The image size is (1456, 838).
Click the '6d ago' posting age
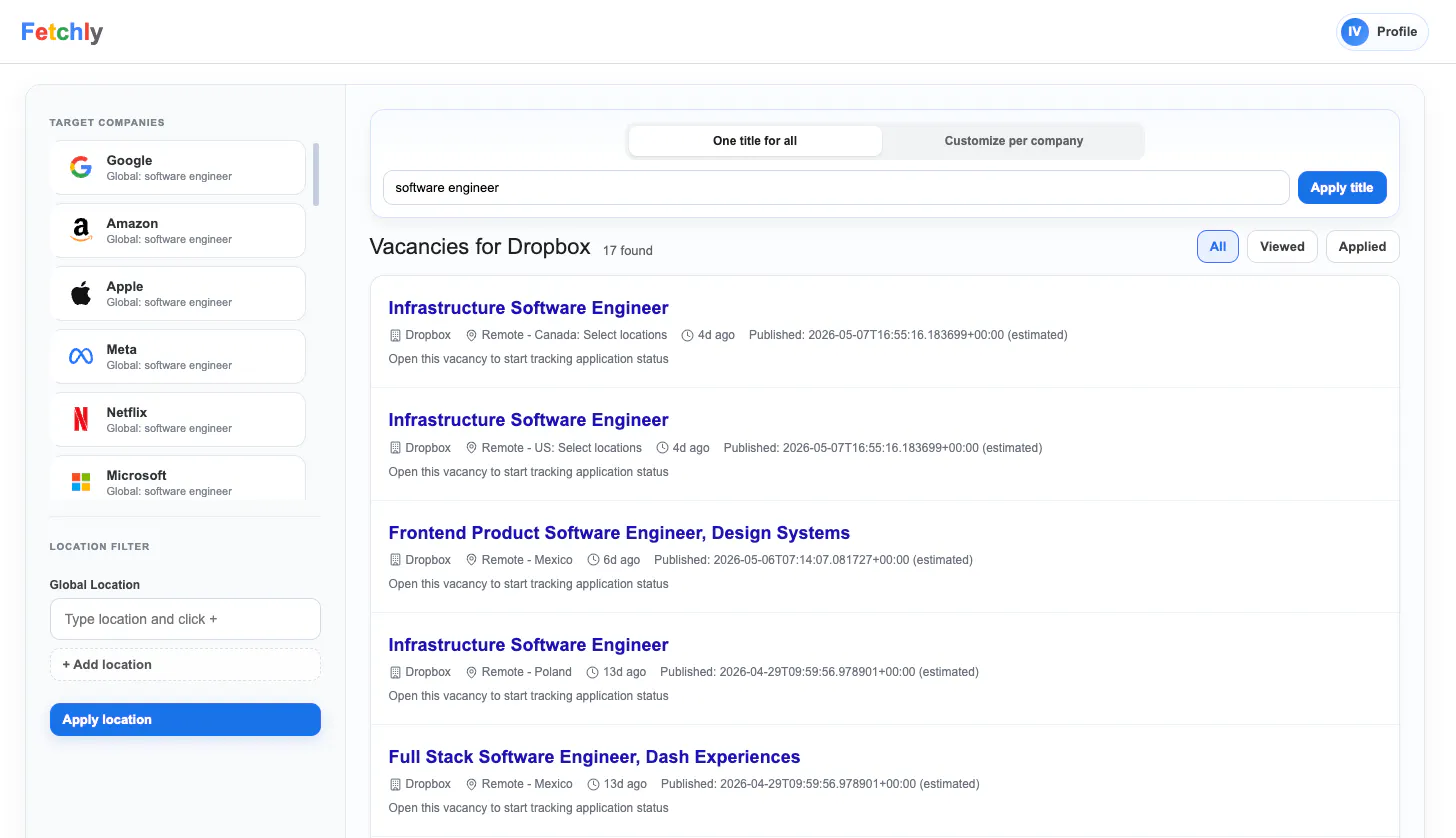622,560
